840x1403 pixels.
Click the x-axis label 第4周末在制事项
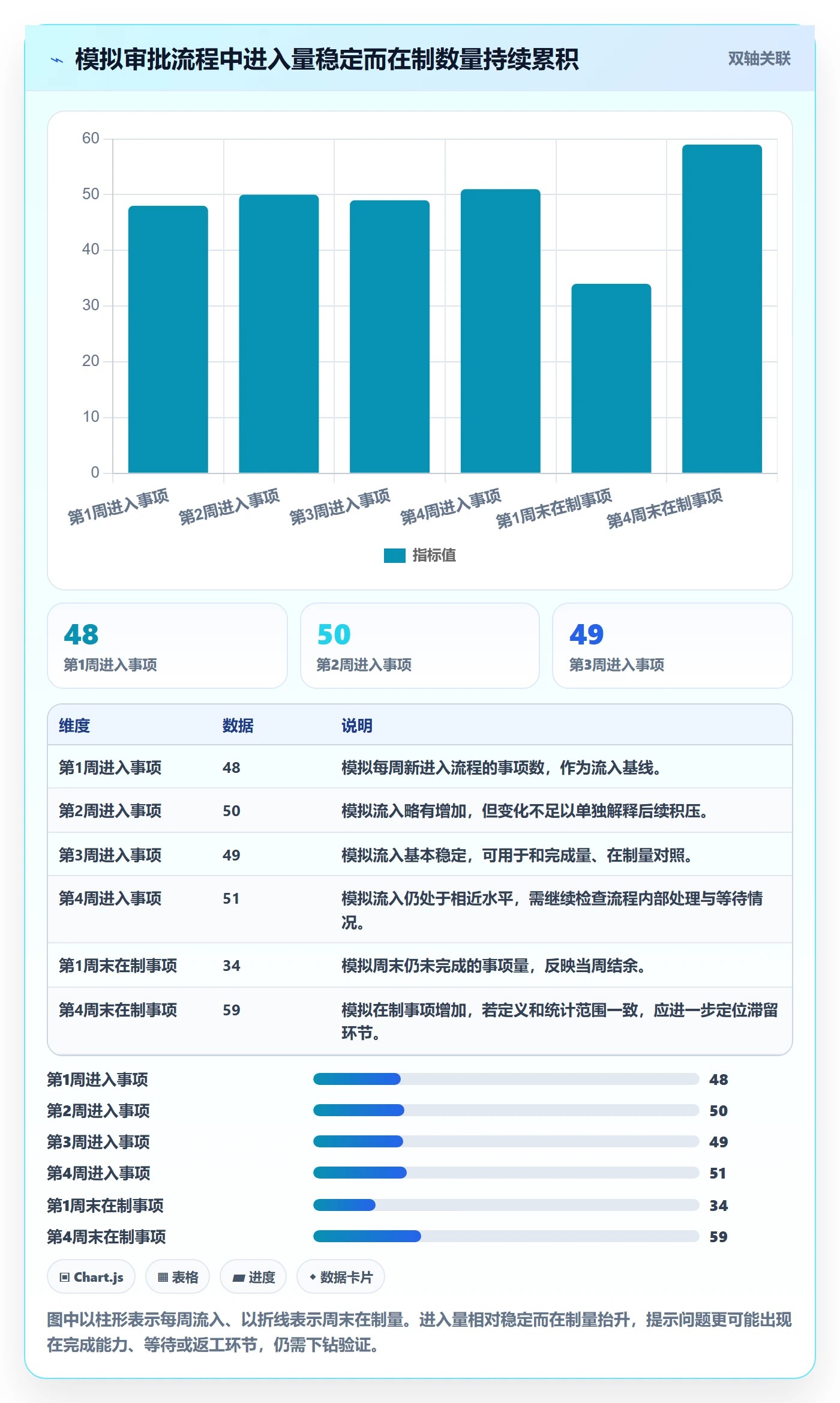pos(665,508)
